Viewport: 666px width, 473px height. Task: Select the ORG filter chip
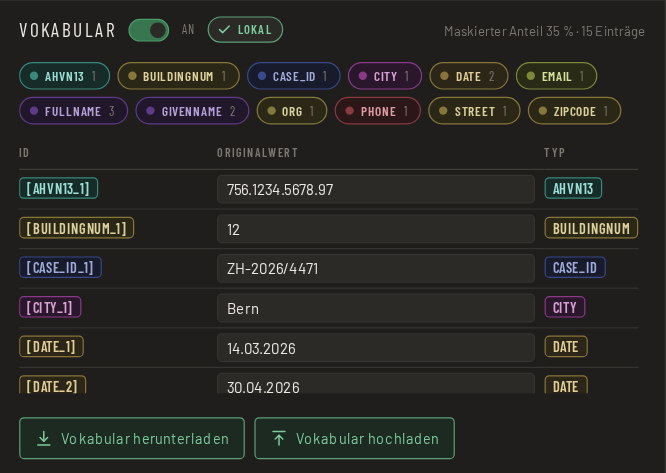292,111
